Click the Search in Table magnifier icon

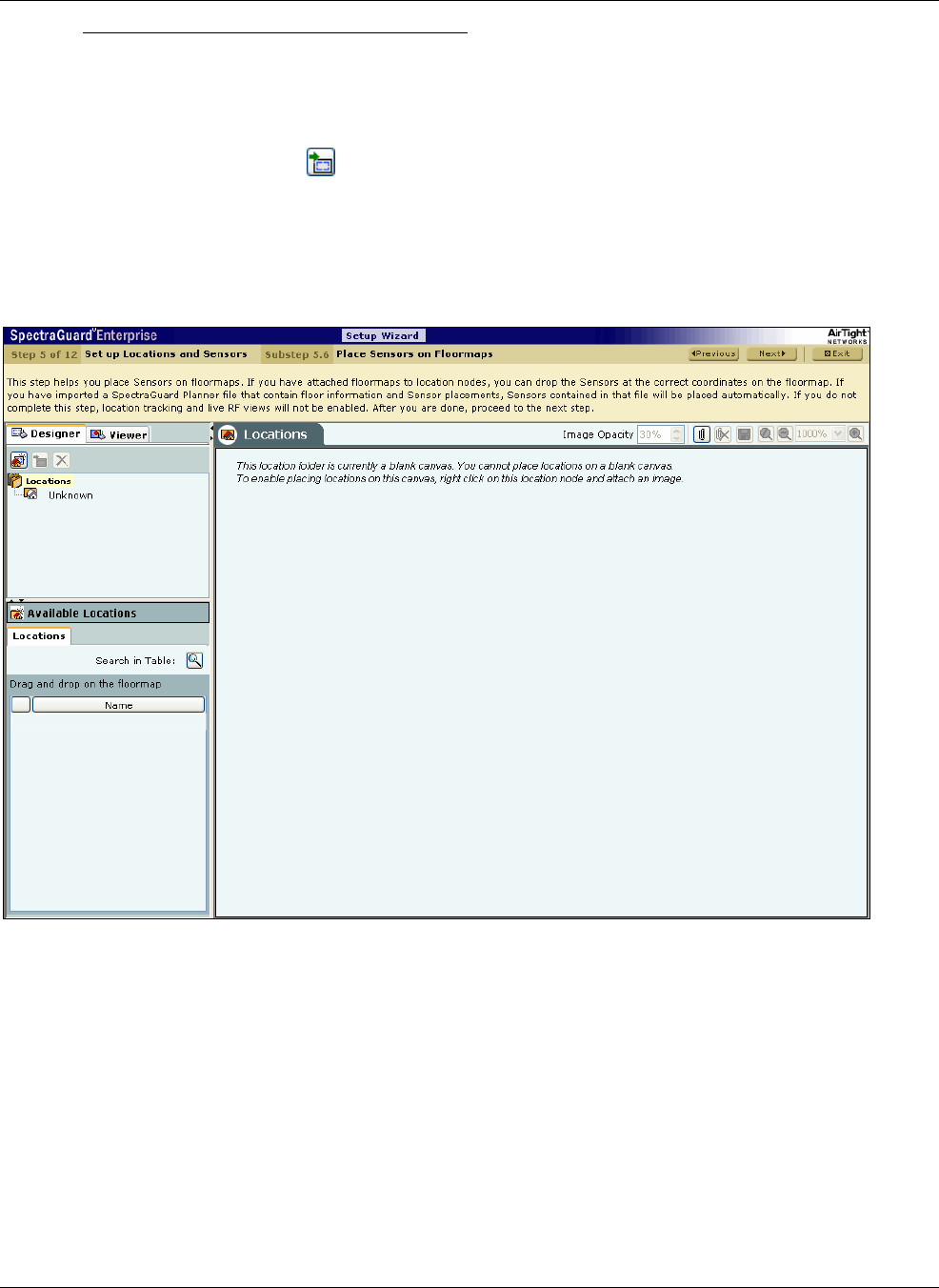[x=194, y=660]
